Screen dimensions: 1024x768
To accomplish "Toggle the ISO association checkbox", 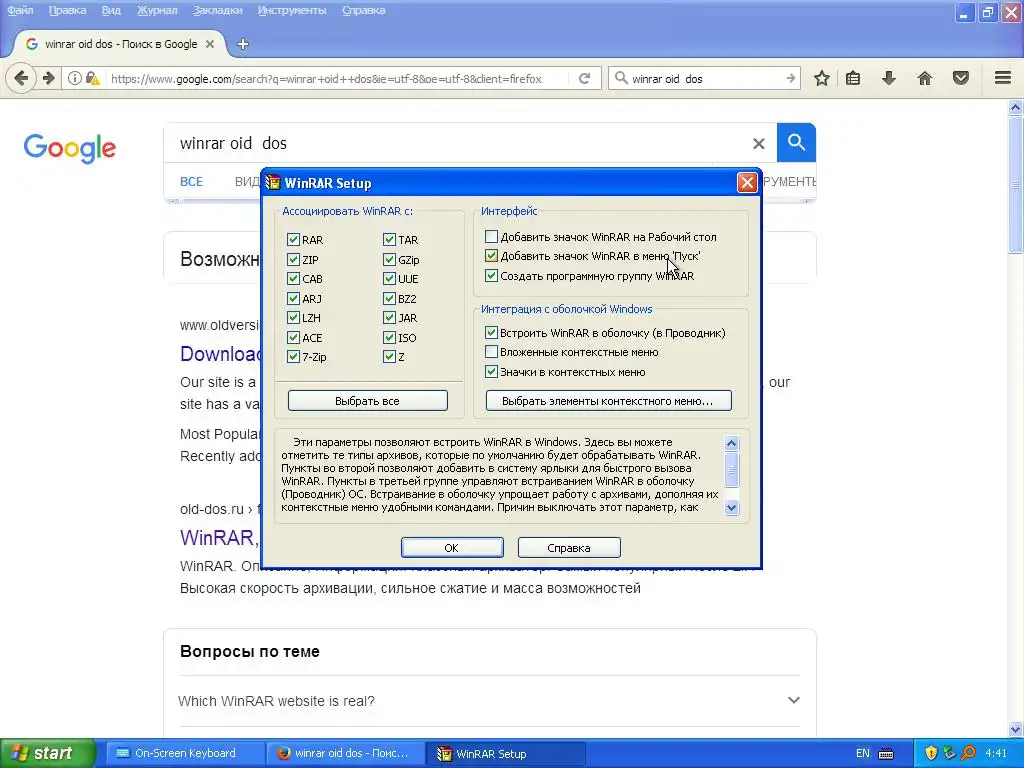I will 389,338.
